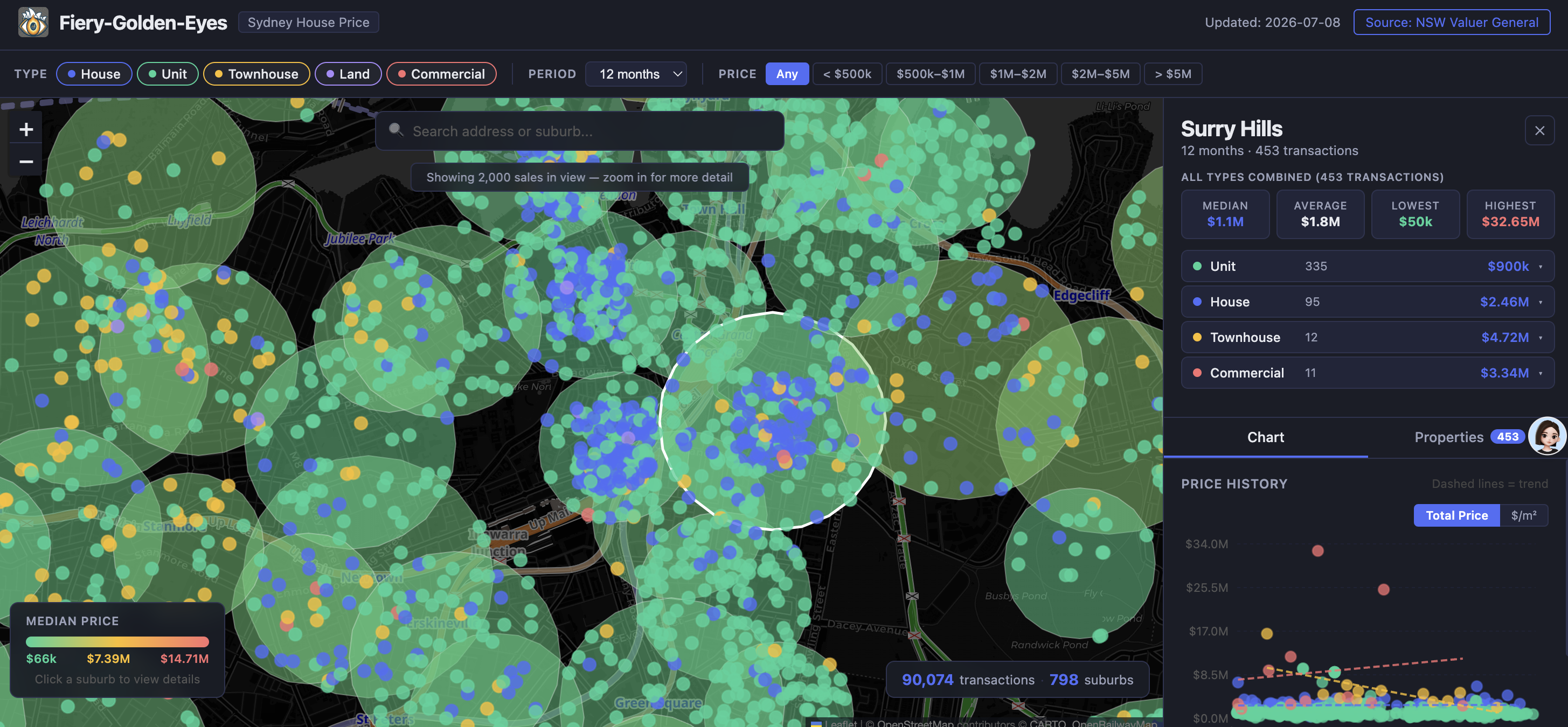
Task: Click the Green Square map label
Action: [x=657, y=703]
